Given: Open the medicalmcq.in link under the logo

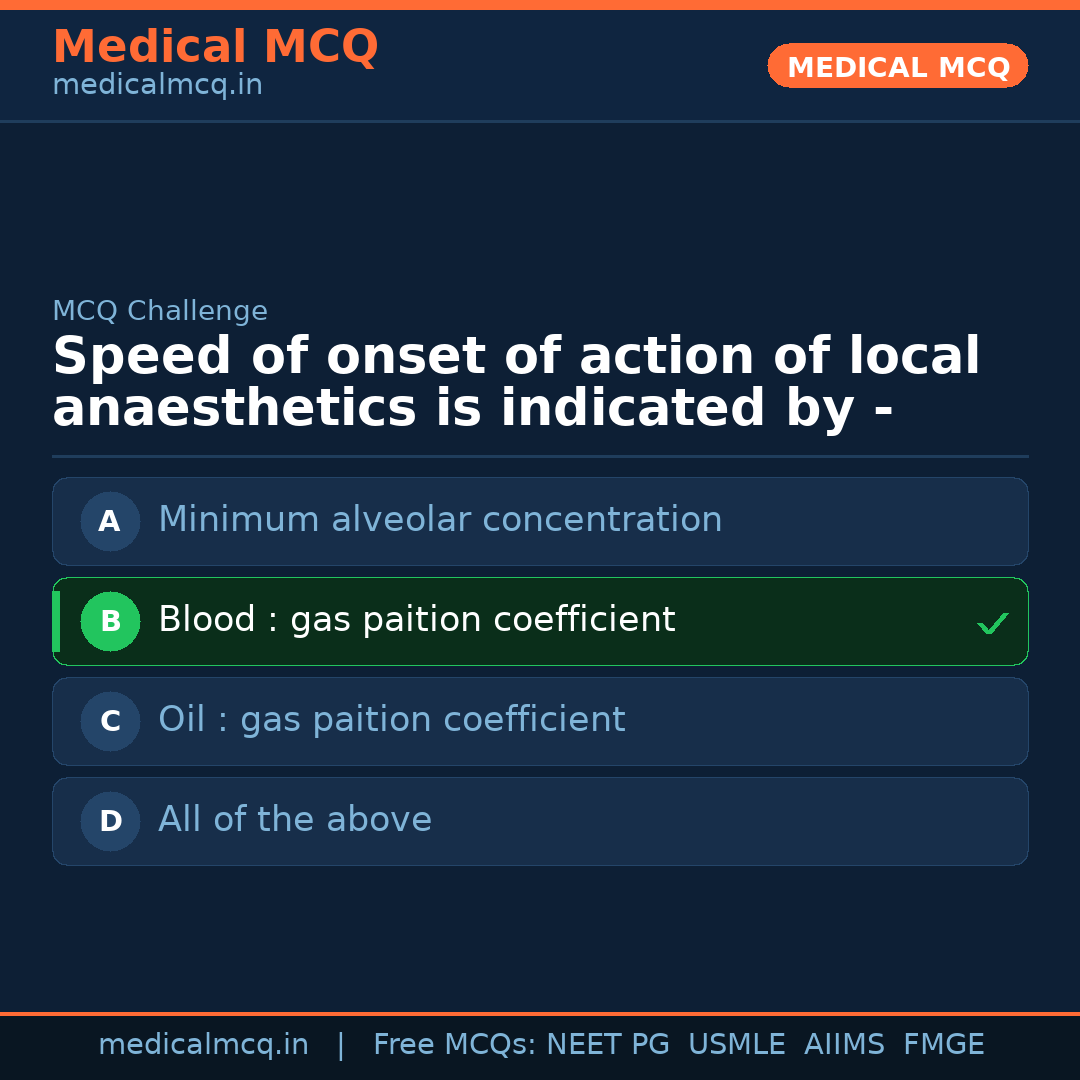Looking at the screenshot, I should 157,85.
